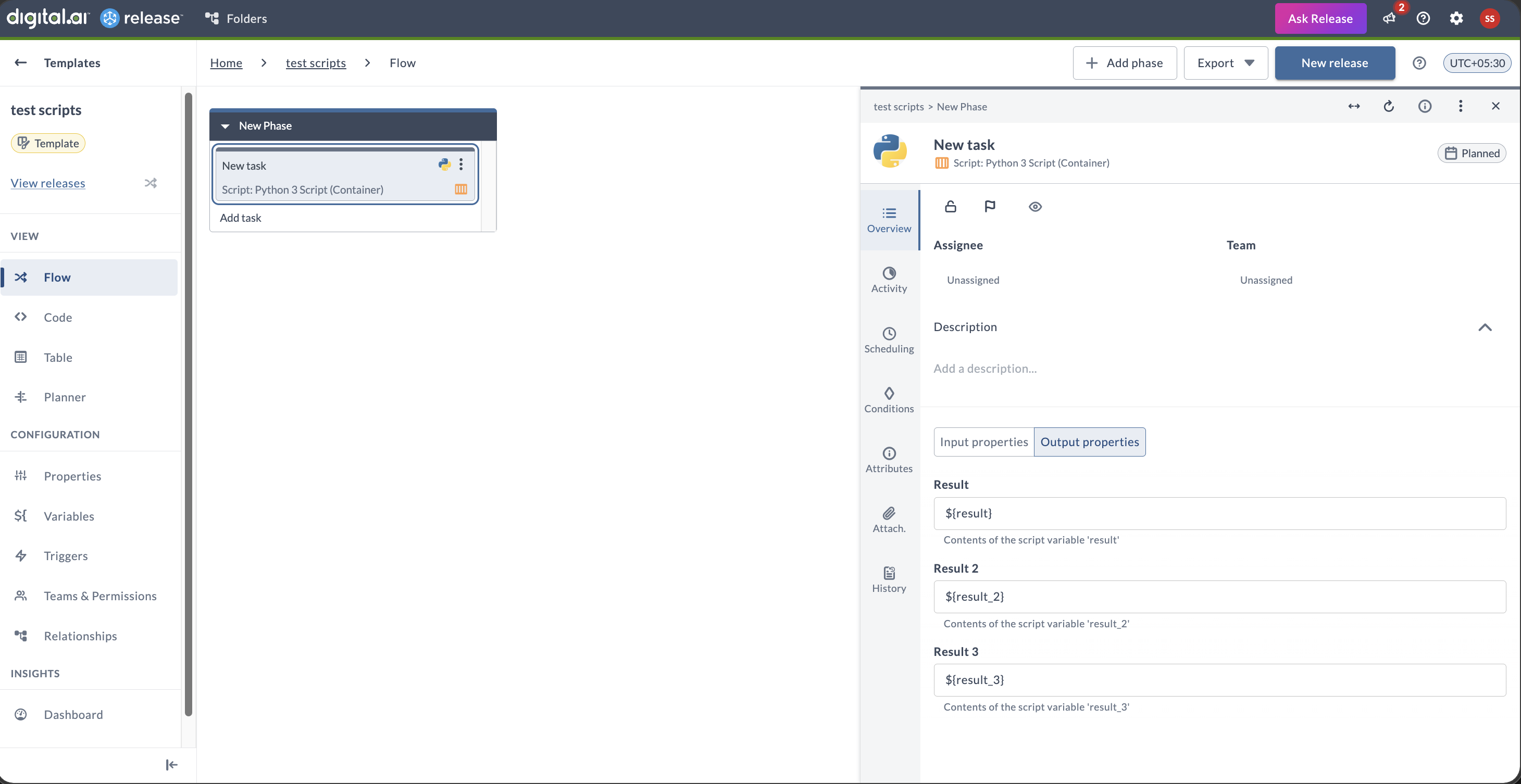The image size is (1521, 784).
Task: Toggle the flag icon on the task
Action: 990,207
